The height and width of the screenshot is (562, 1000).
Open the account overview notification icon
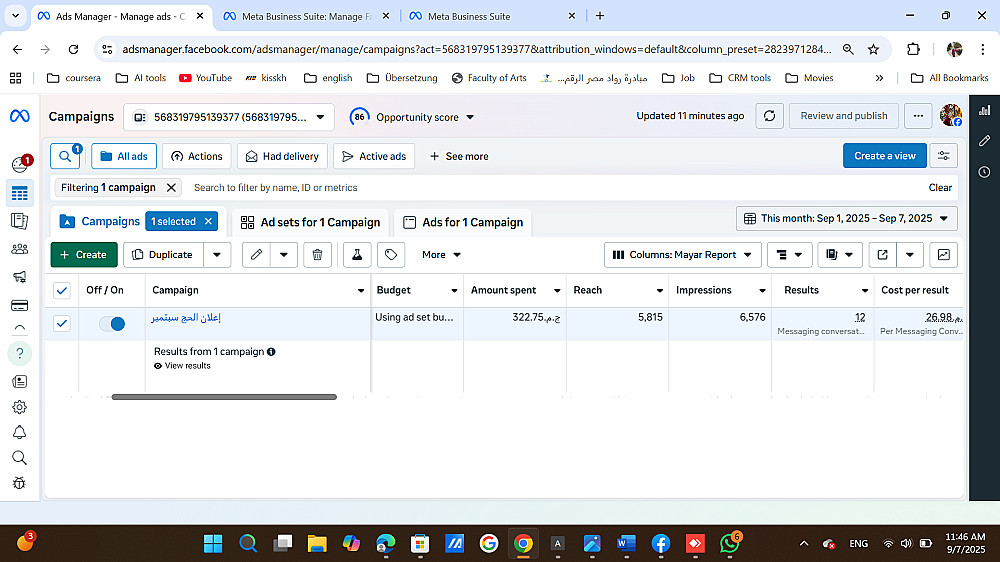coord(20,165)
